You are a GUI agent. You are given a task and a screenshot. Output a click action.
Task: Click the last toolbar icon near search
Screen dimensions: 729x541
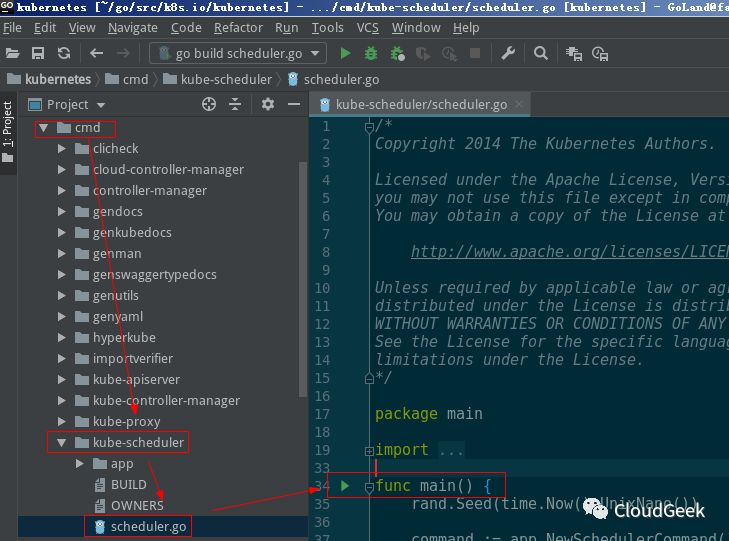(600, 54)
